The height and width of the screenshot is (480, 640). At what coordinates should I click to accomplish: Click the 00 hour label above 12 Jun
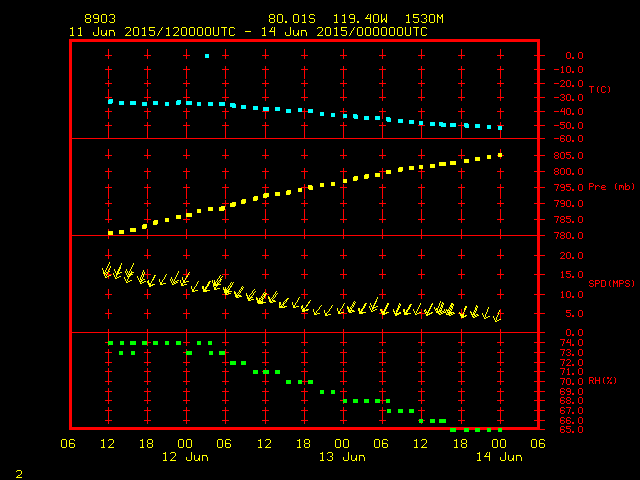pos(185,444)
